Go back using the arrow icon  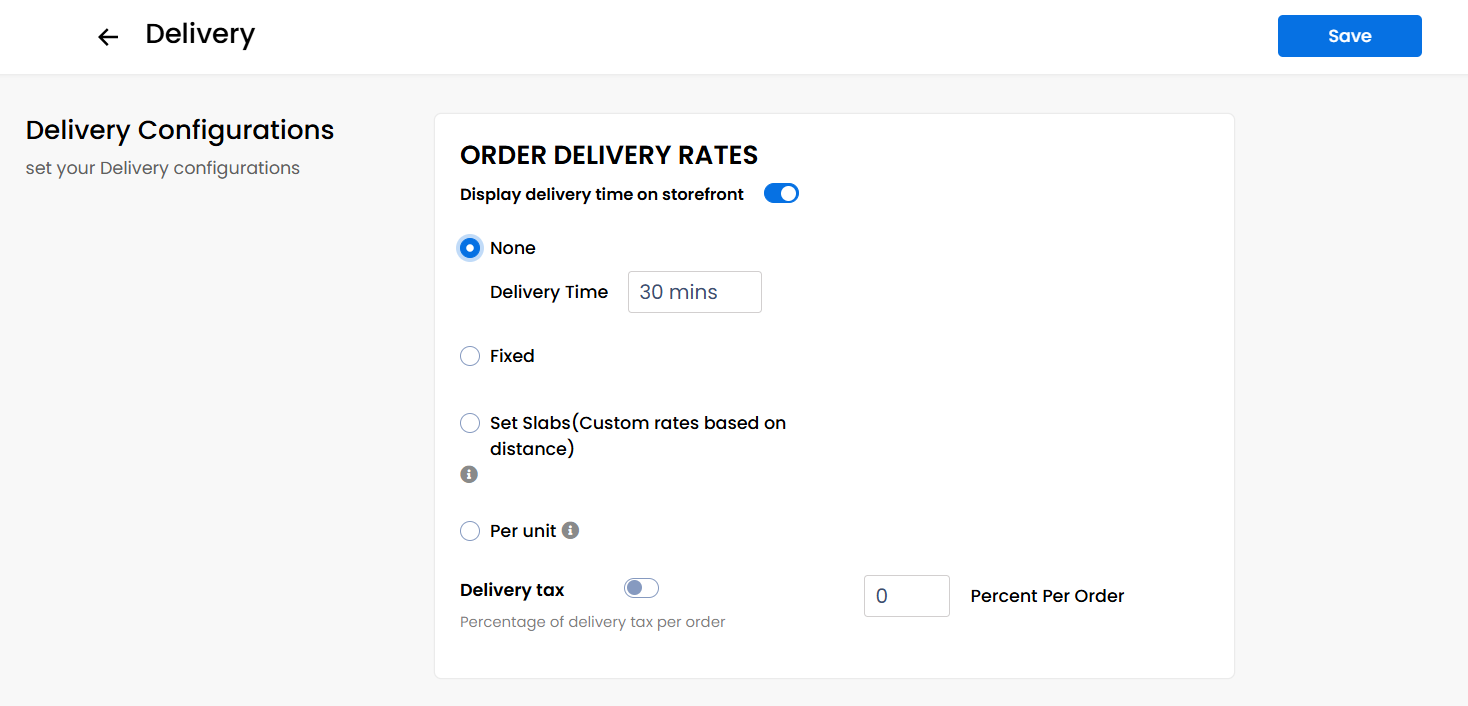(108, 37)
